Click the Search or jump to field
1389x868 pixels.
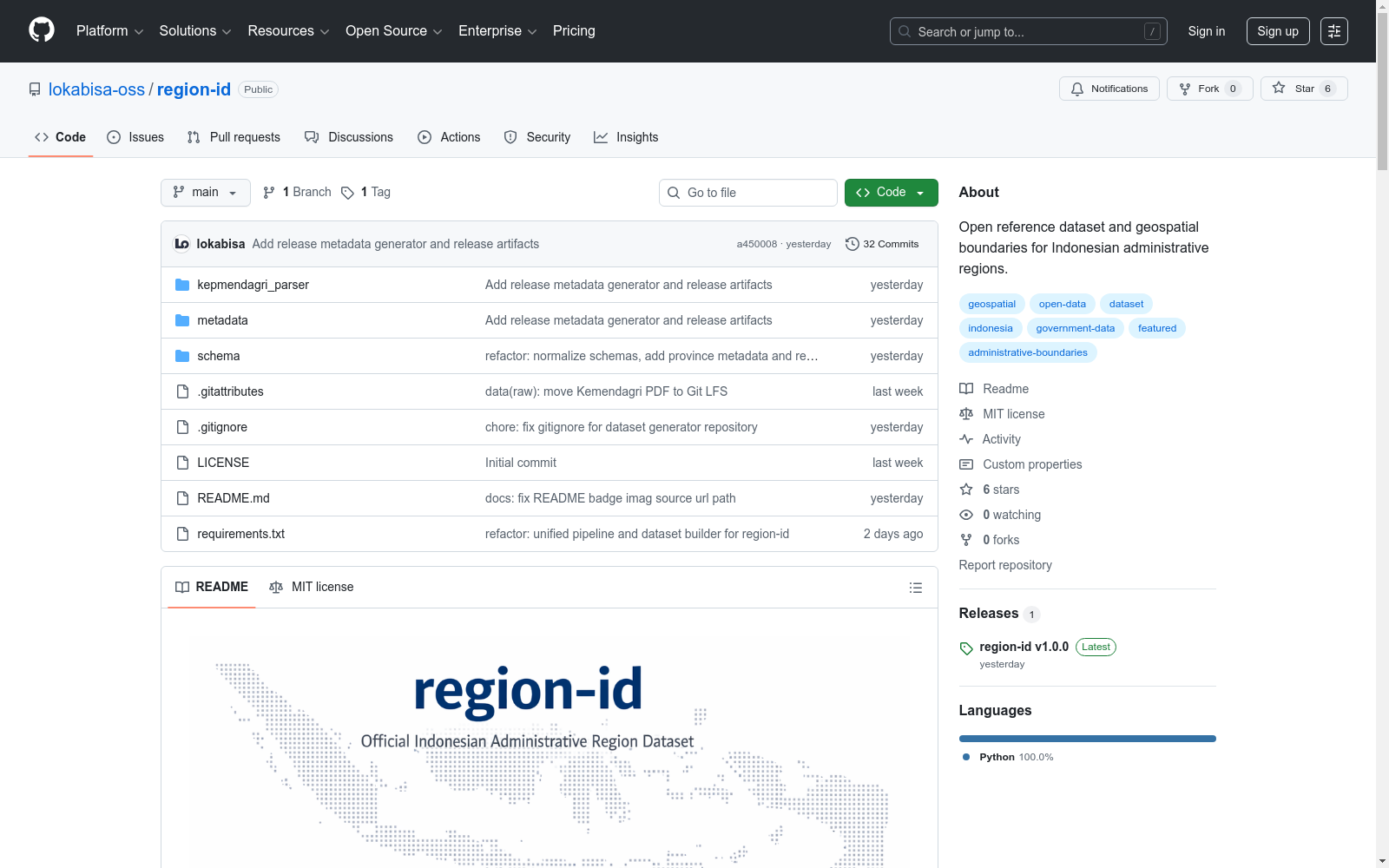click(1029, 31)
